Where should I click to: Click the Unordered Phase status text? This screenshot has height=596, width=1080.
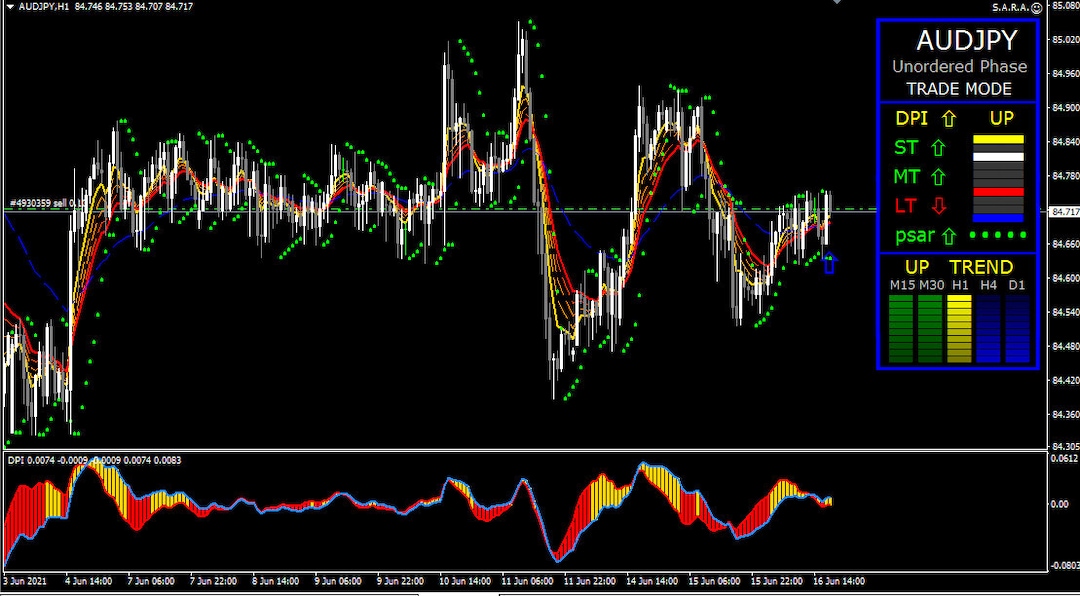point(958,67)
